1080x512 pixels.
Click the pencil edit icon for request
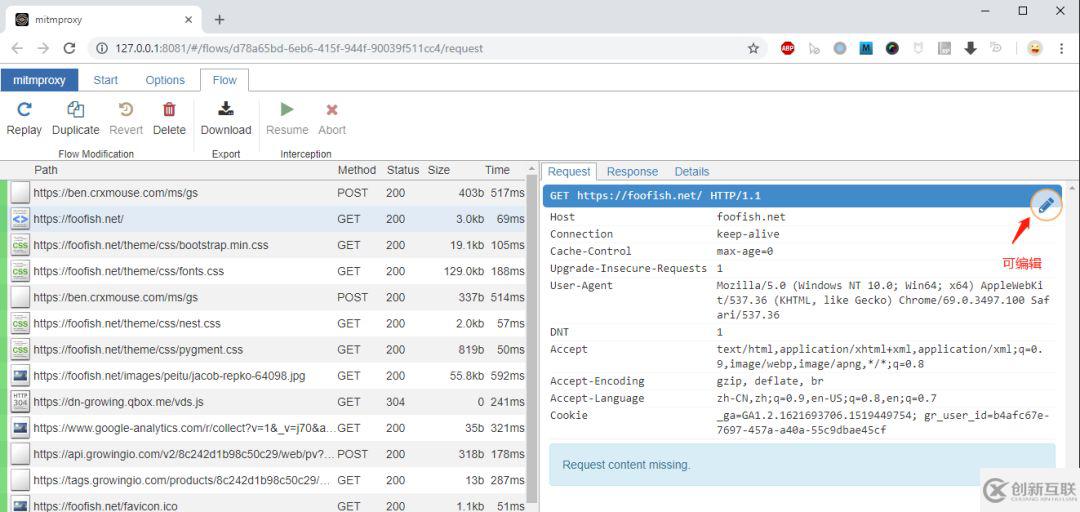point(1046,205)
